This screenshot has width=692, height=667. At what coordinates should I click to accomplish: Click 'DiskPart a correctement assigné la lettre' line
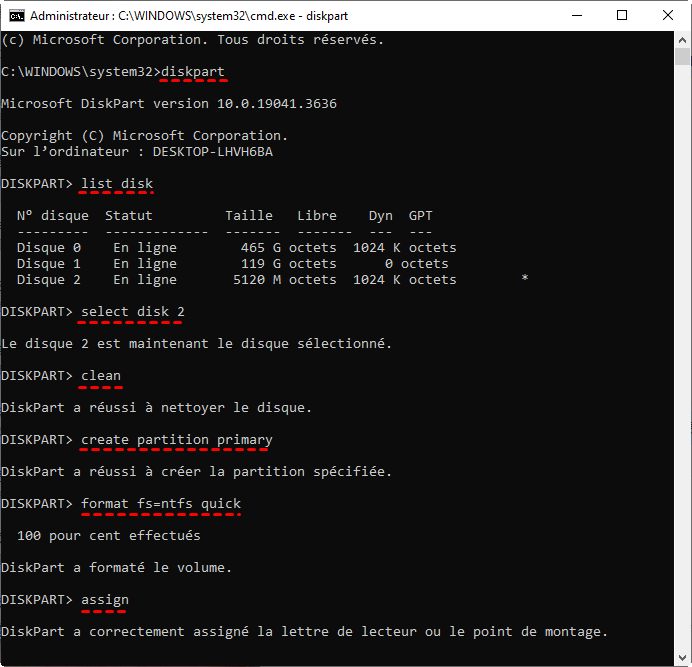305,632
